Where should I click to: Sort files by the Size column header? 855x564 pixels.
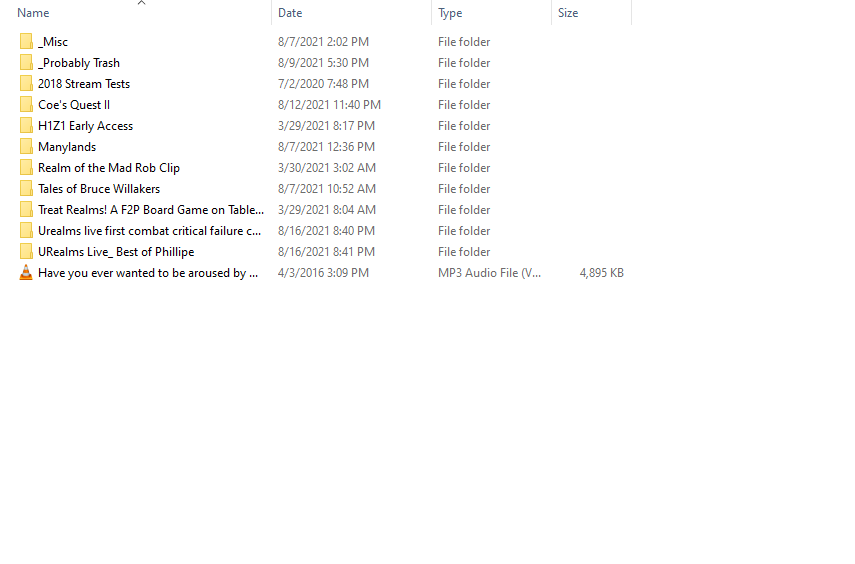coord(568,13)
